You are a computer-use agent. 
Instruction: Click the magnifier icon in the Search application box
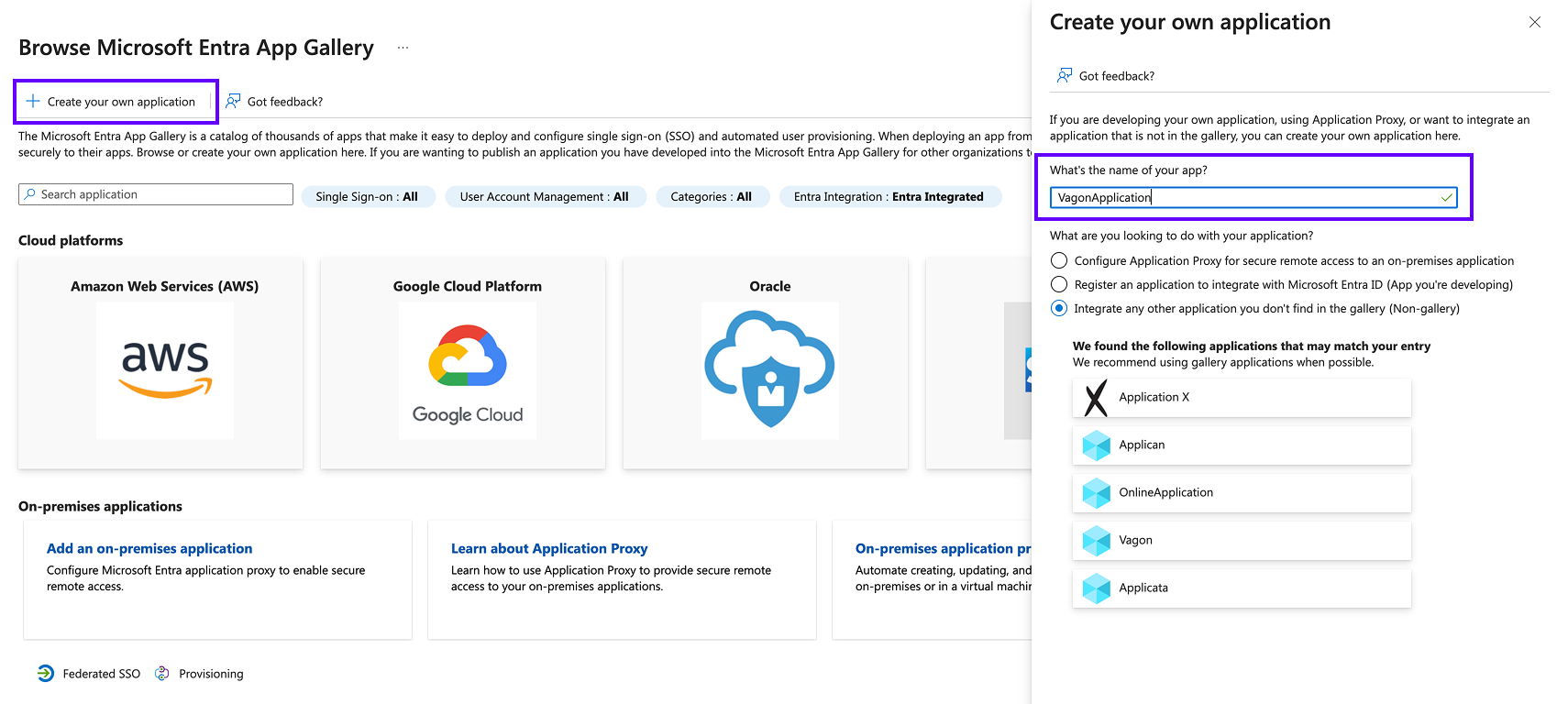(30, 194)
